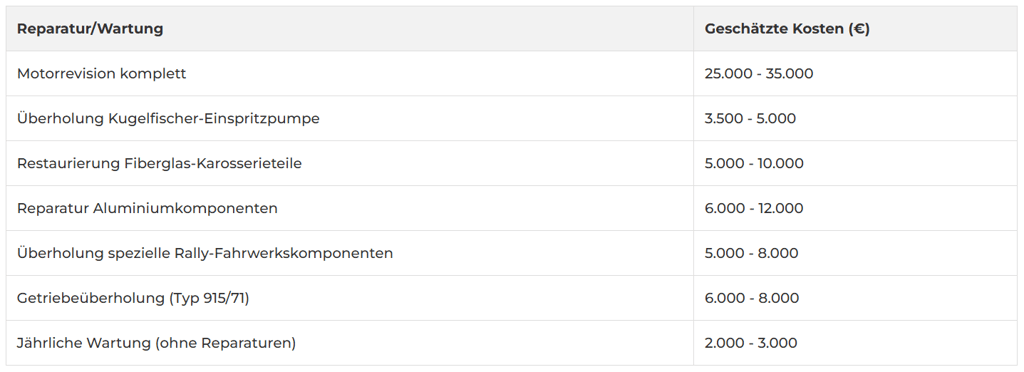Select the 2.000 - 3.000 cost value
Screen dimensions: 1024x372
pos(751,343)
